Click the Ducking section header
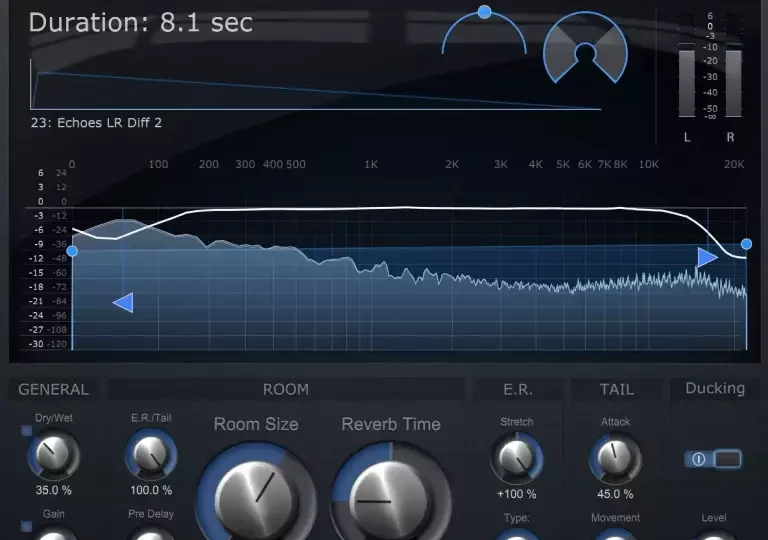Viewport: 768px width, 540px height. tap(715, 388)
